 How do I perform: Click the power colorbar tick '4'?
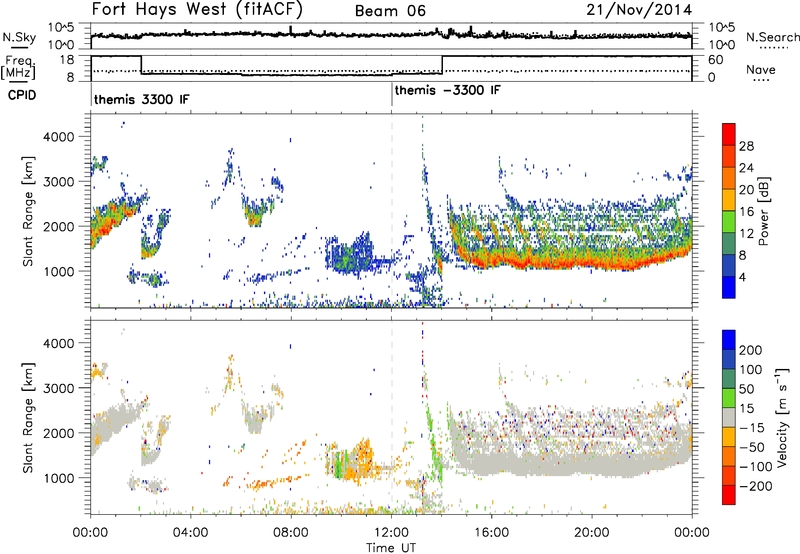point(743,277)
